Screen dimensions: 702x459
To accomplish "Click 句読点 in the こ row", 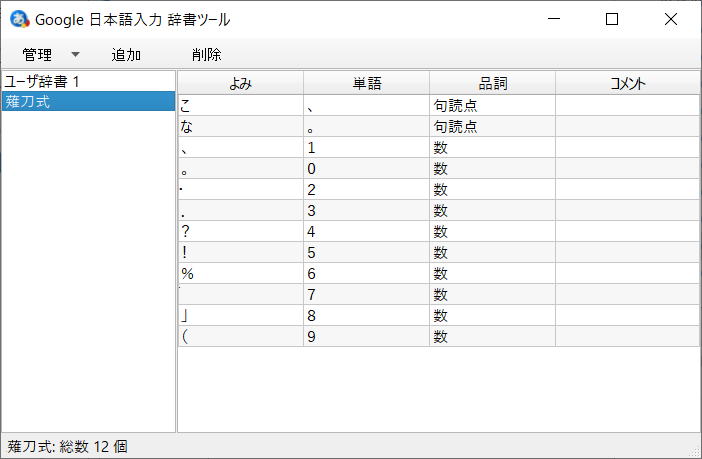I will tap(492, 105).
